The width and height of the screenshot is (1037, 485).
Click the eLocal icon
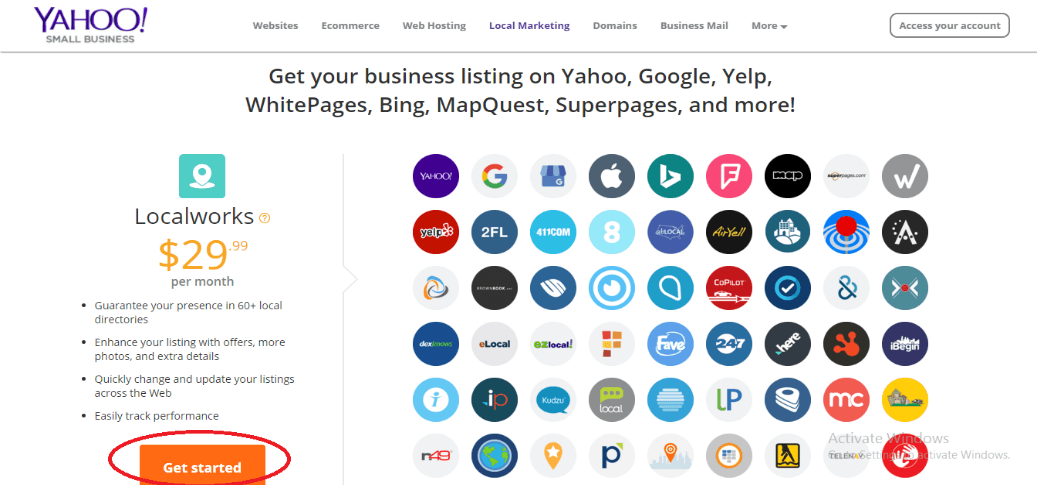pyautogui.click(x=494, y=344)
